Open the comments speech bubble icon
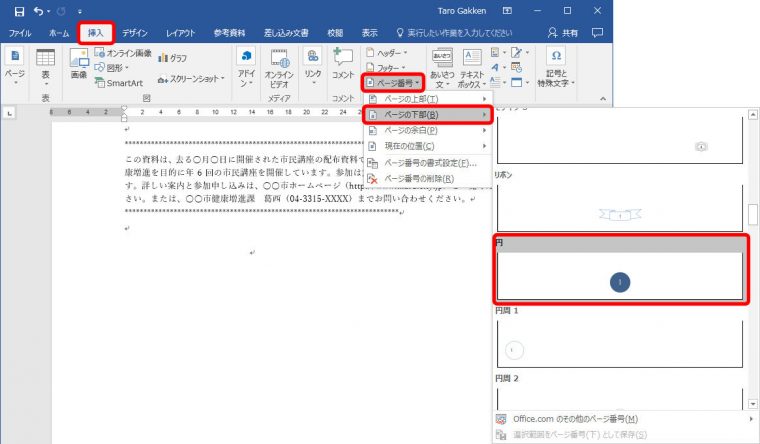Image resolution: width=760 pixels, height=444 pixels. pos(598,33)
